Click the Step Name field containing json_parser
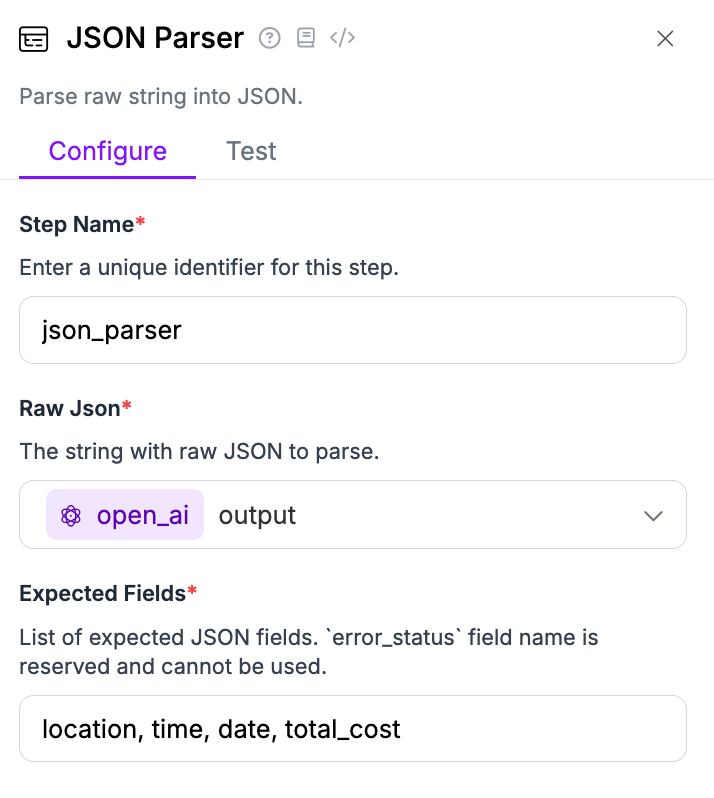This screenshot has height=798, width=714. pyautogui.click(x=352, y=330)
